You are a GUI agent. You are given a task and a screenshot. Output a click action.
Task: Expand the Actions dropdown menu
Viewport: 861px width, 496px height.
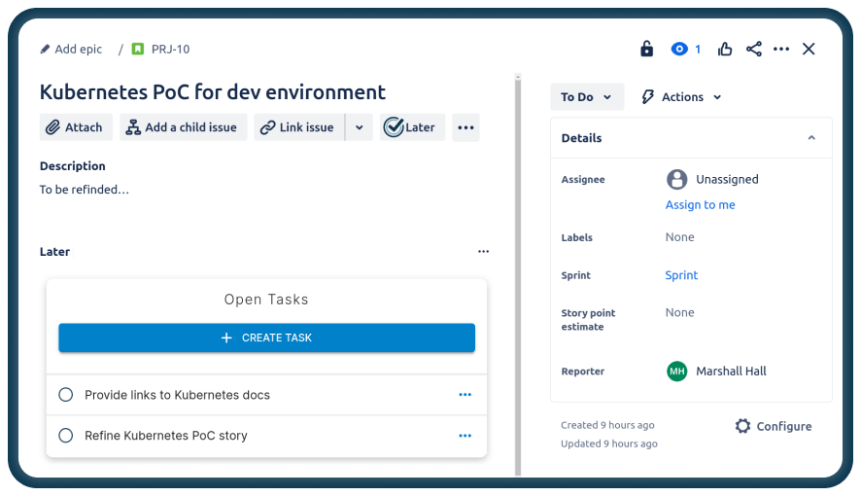coord(681,97)
